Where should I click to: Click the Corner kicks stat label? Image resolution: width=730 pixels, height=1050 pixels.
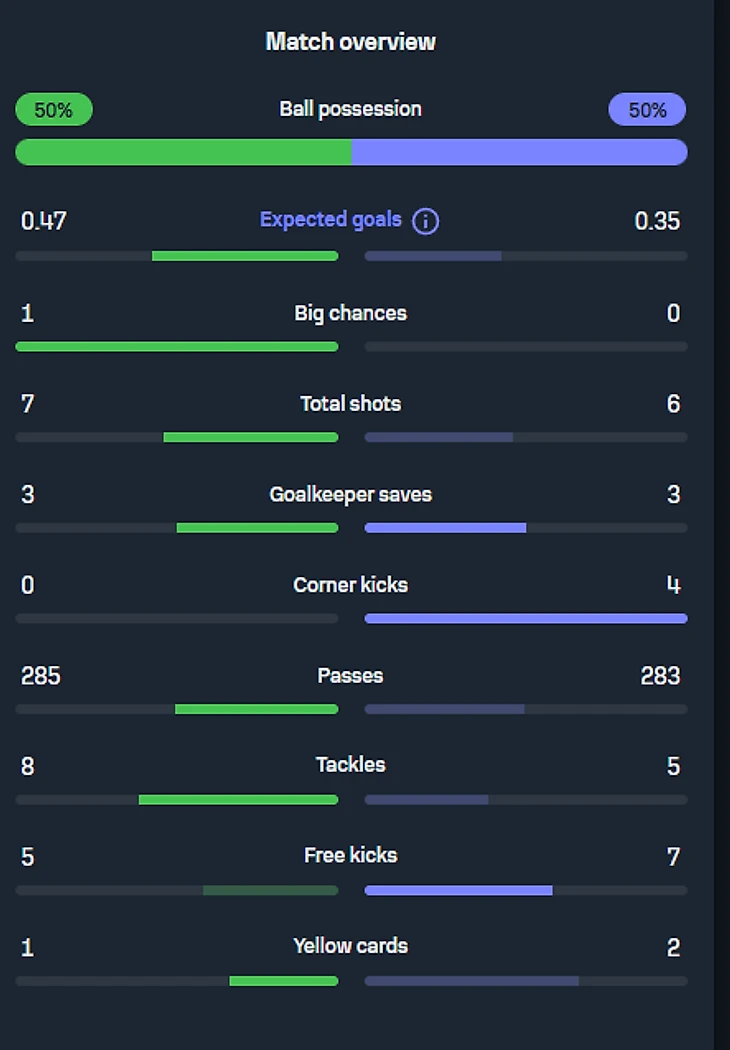(x=350, y=585)
